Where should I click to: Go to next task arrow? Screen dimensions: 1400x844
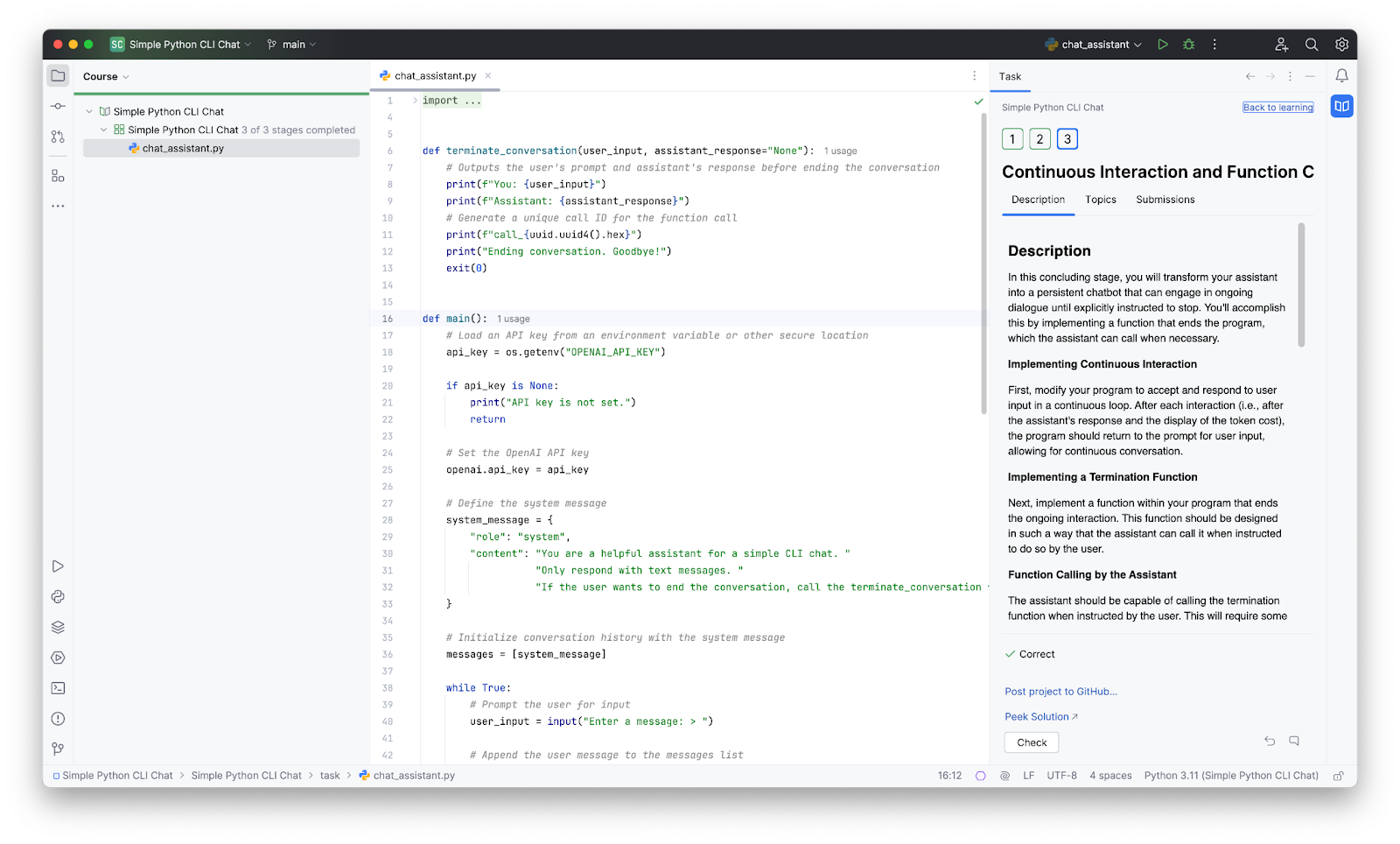(1270, 76)
